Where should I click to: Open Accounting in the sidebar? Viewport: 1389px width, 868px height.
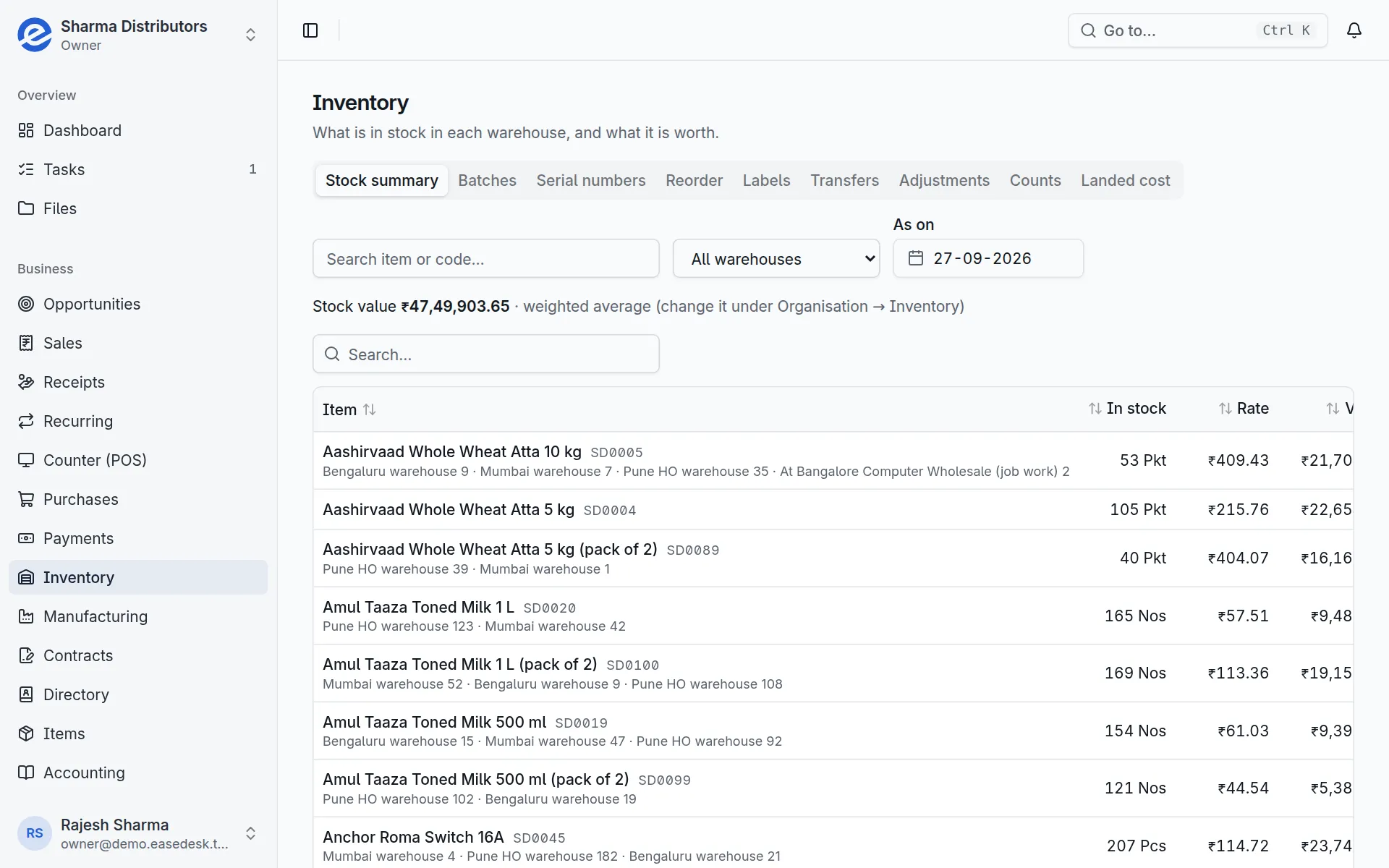coord(138,773)
